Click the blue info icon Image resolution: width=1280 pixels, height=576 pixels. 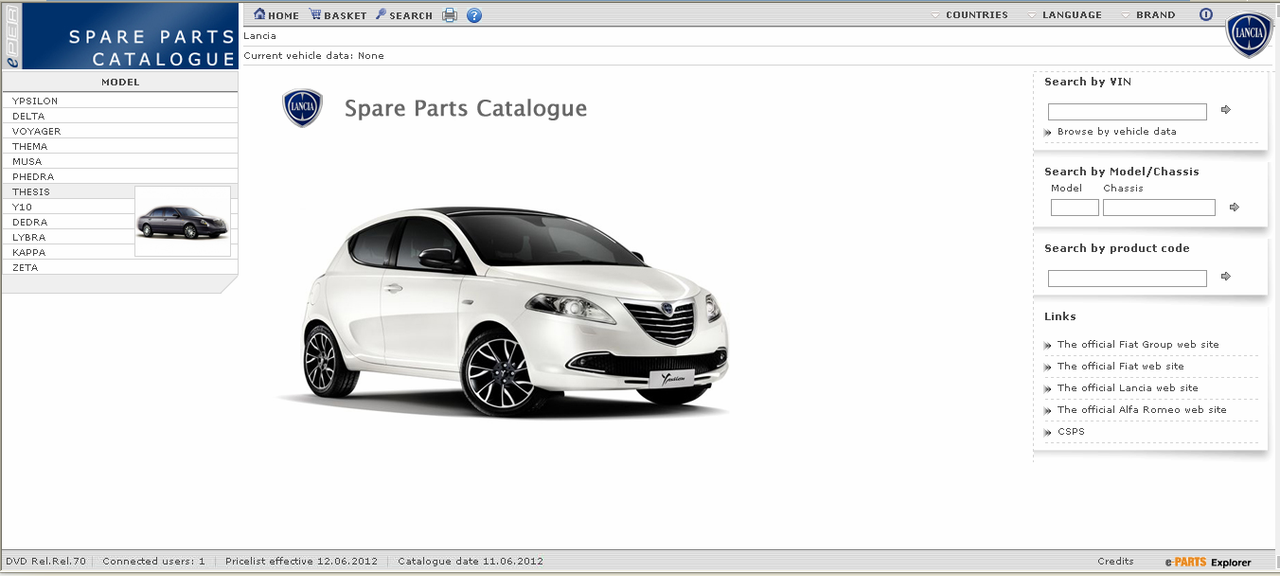(1205, 15)
